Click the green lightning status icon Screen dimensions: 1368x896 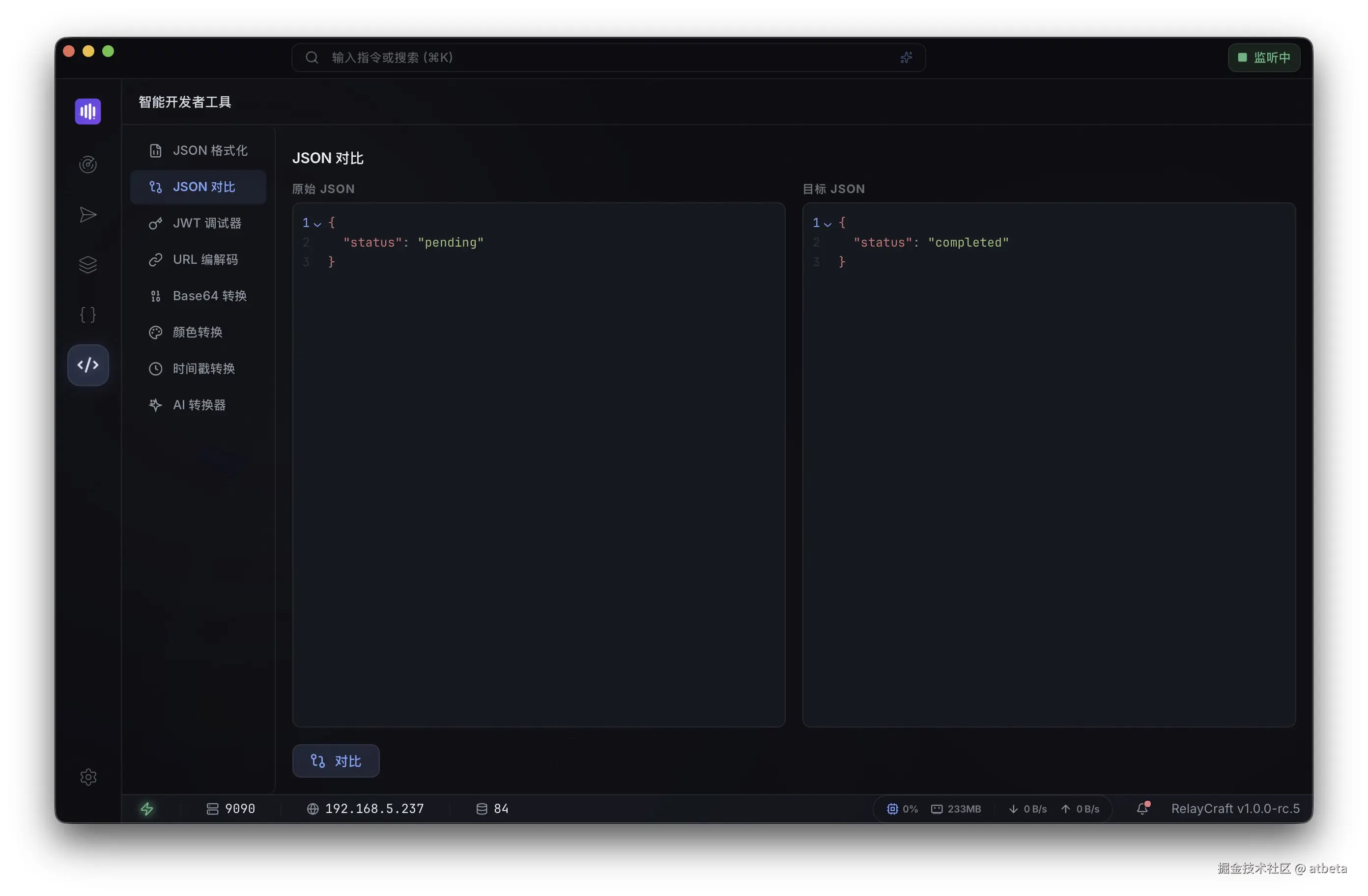(x=147, y=809)
